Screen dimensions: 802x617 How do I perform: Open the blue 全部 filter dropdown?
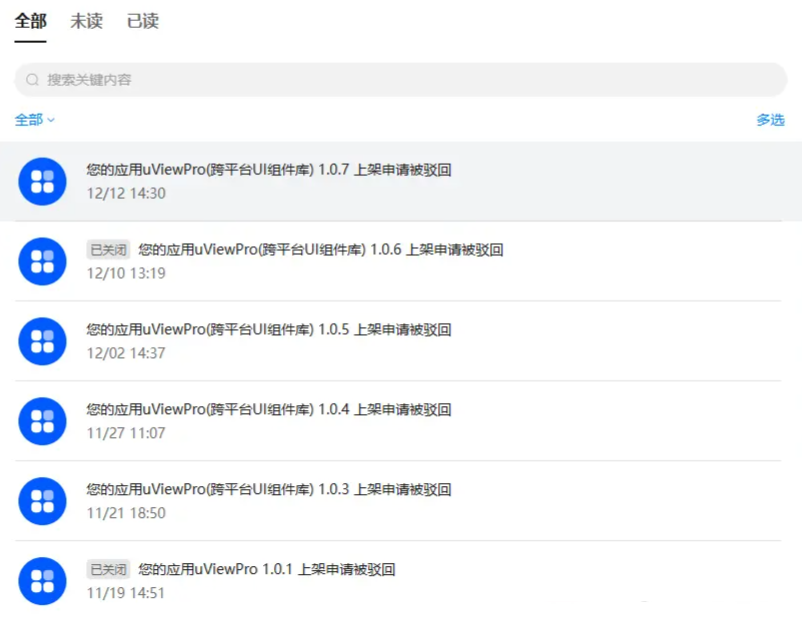34,120
